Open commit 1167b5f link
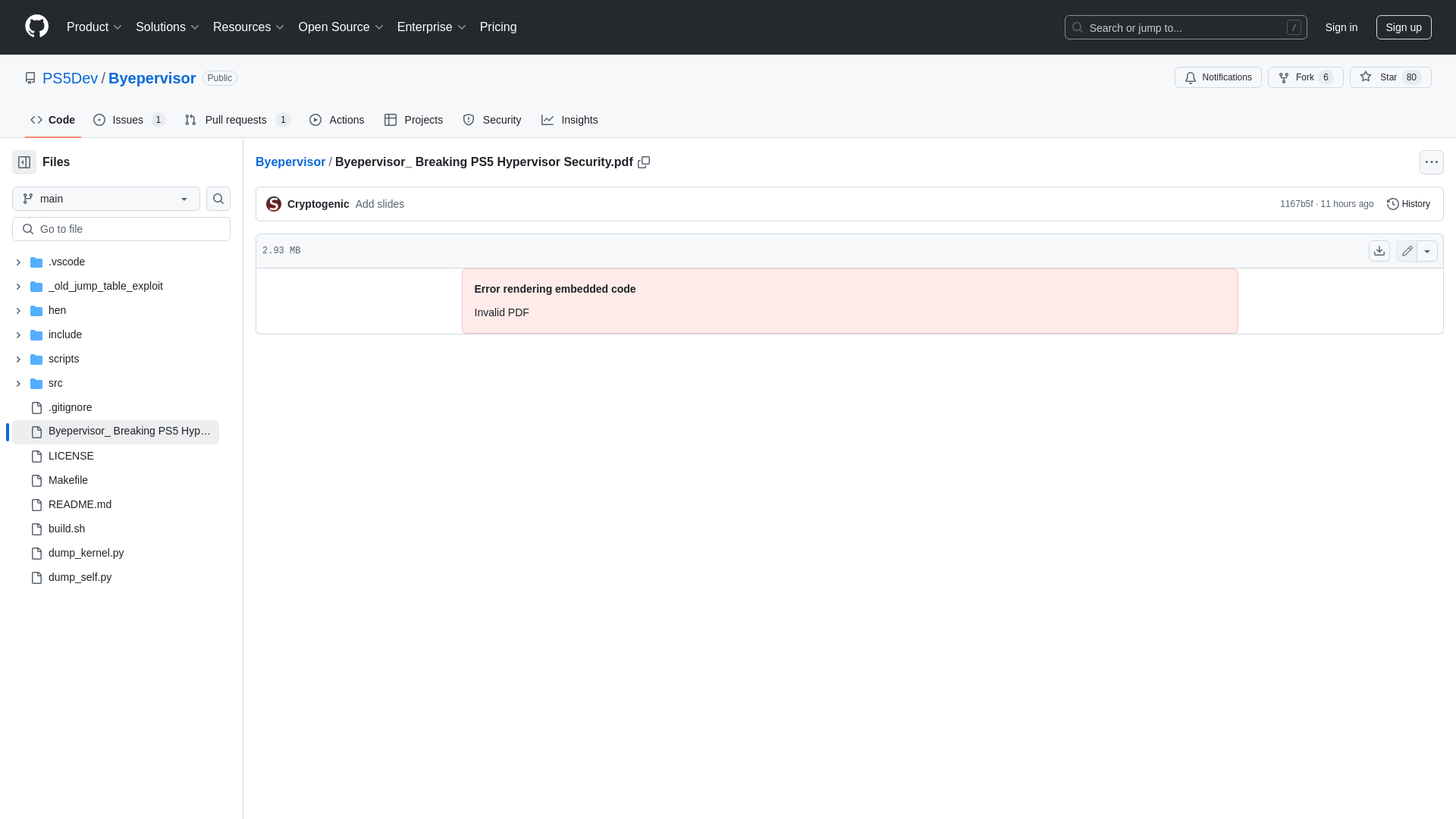The width and height of the screenshot is (1456, 819). point(1296,204)
